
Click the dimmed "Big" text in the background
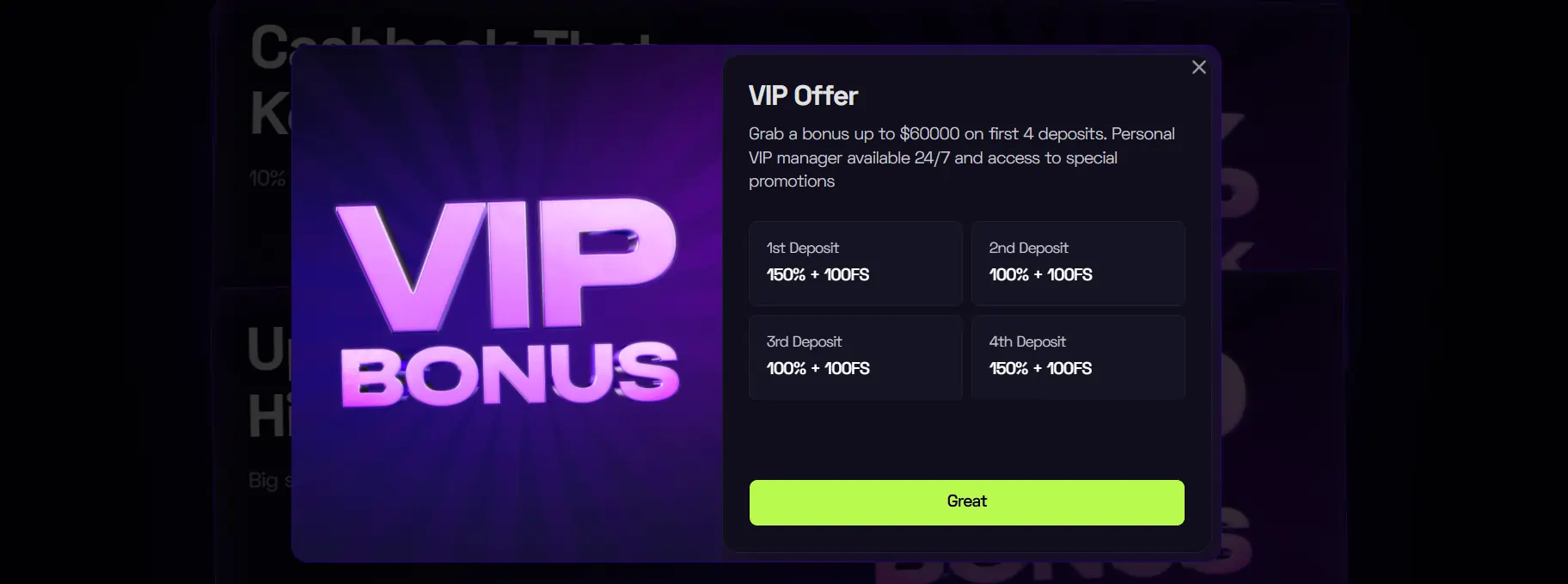click(263, 480)
